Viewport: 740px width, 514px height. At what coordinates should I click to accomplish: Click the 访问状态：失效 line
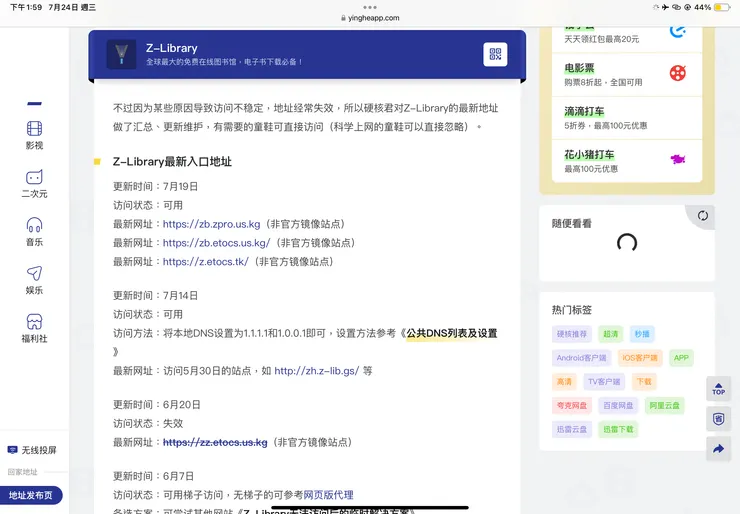point(148,424)
